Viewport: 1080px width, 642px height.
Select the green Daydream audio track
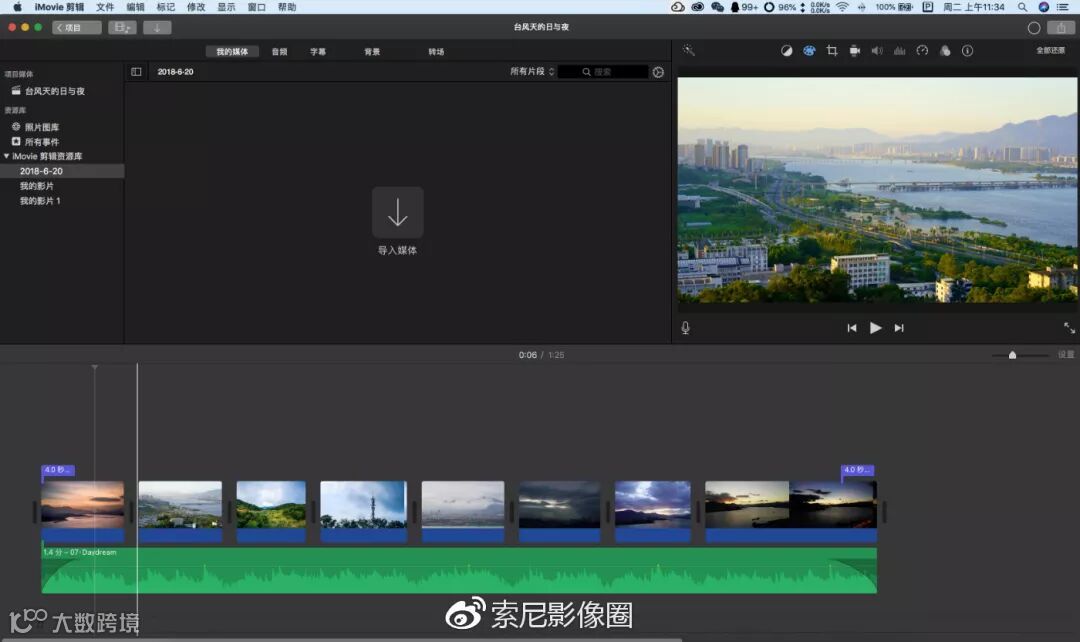[459, 570]
